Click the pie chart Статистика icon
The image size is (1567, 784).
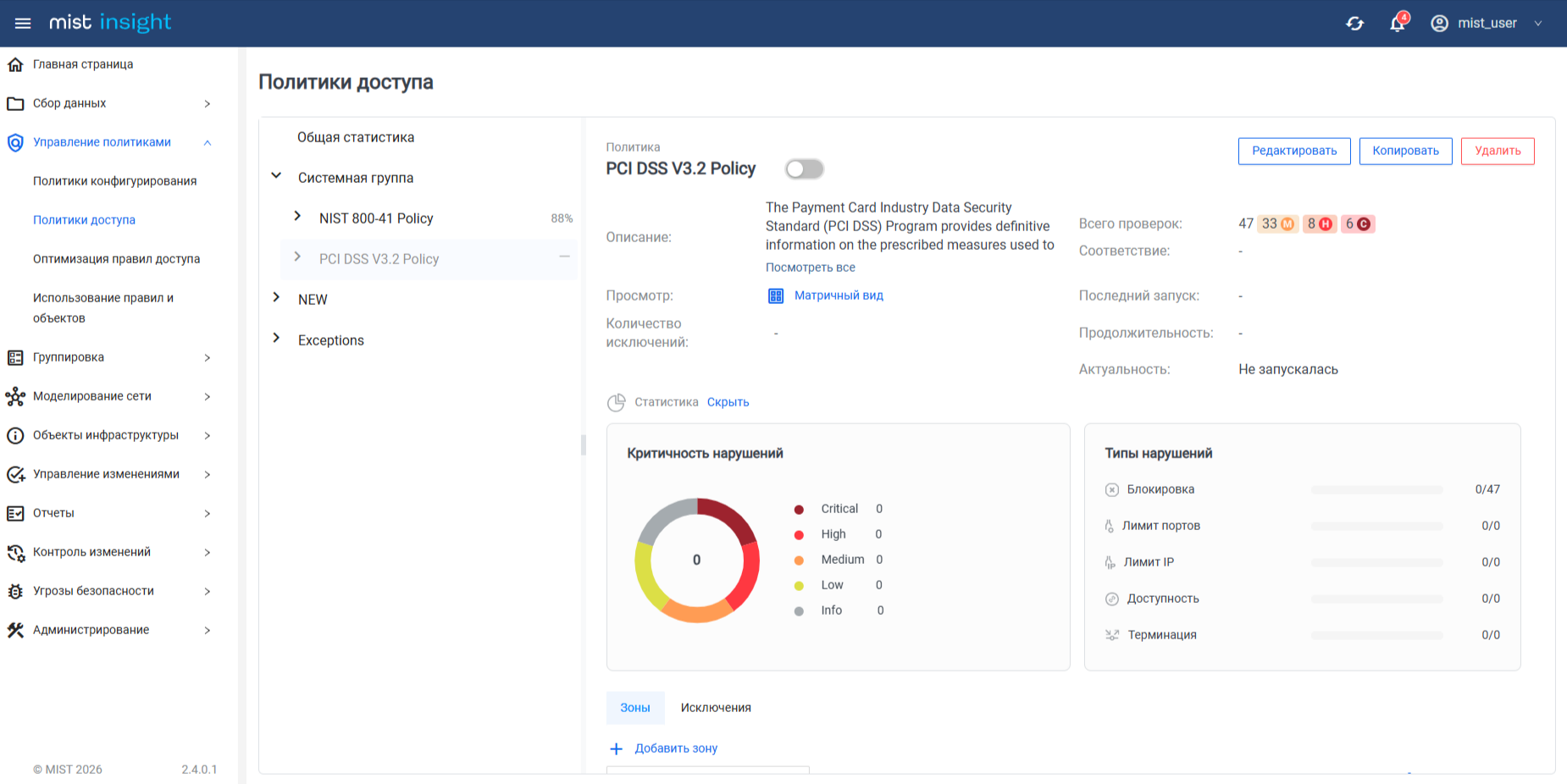(617, 402)
